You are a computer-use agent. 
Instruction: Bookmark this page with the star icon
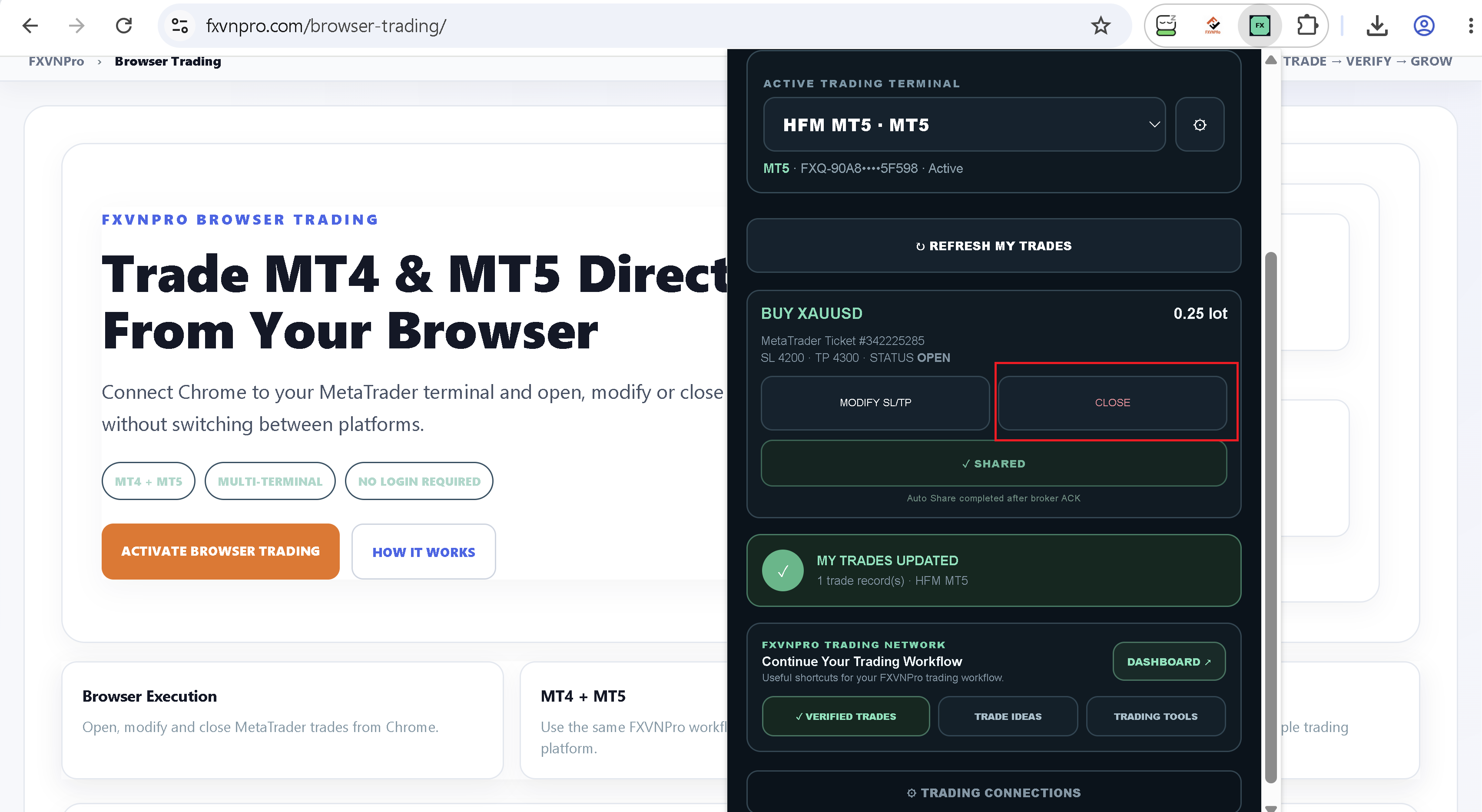pos(1101,26)
